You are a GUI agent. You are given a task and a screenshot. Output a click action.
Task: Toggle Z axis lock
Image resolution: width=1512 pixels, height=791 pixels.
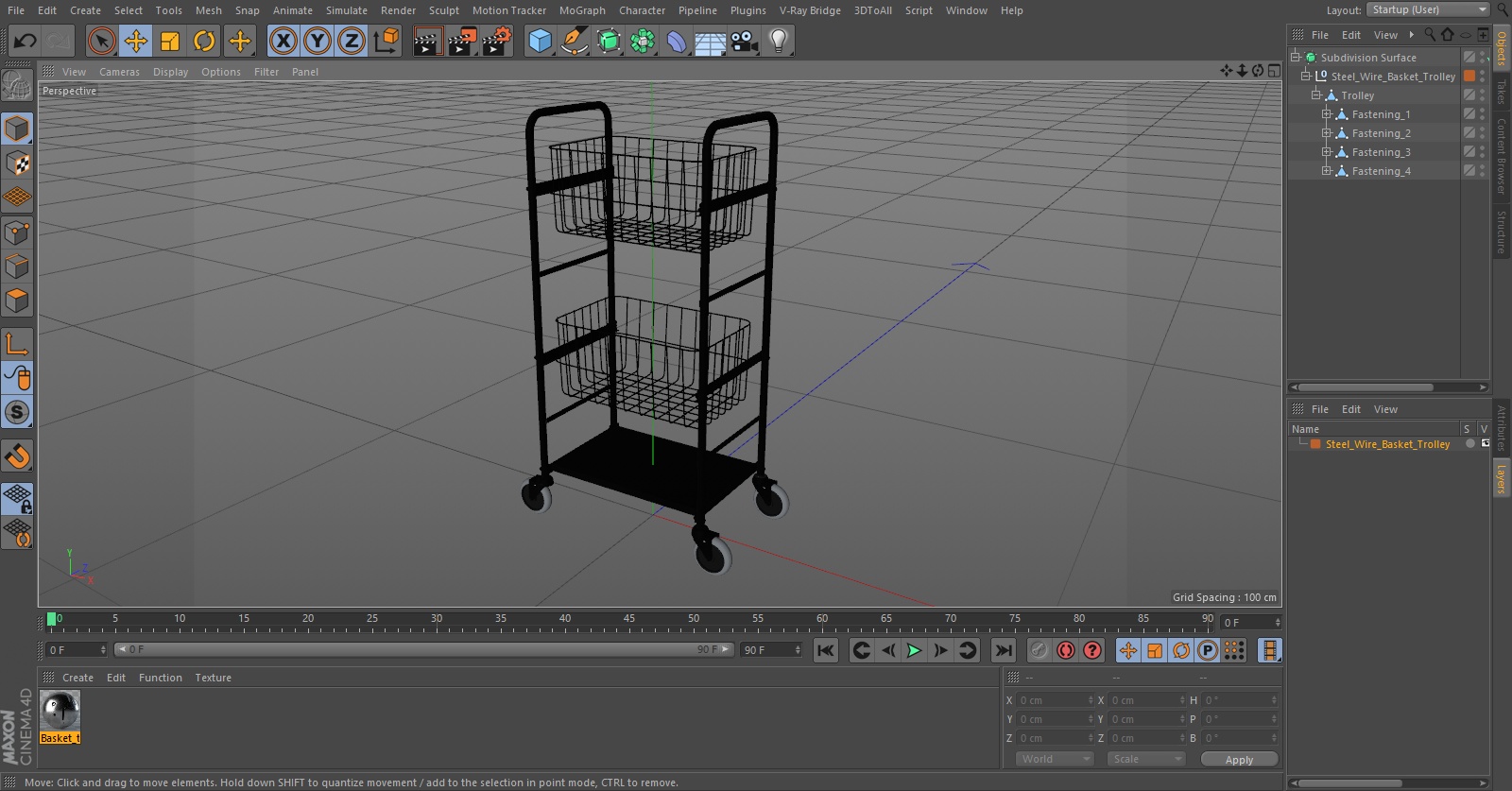[352, 41]
